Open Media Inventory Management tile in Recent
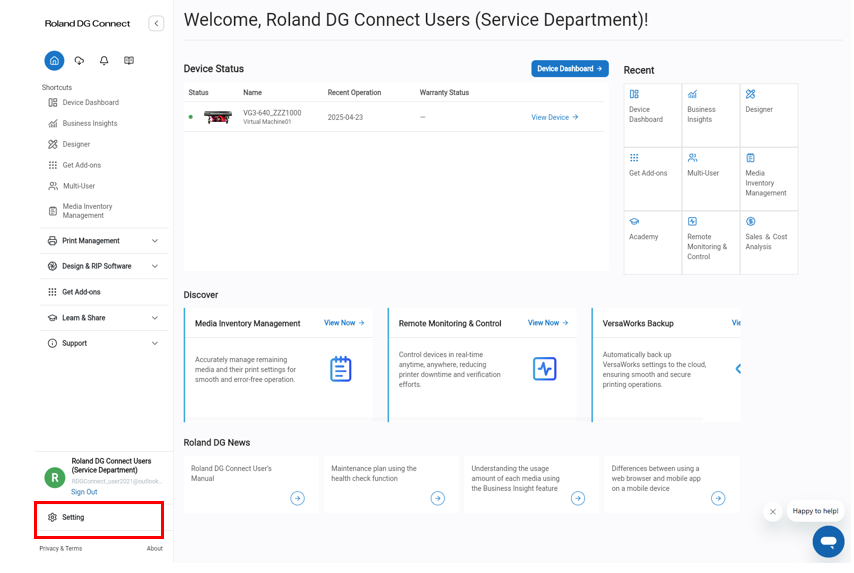Viewport: 854px width, 573px height. point(769,179)
